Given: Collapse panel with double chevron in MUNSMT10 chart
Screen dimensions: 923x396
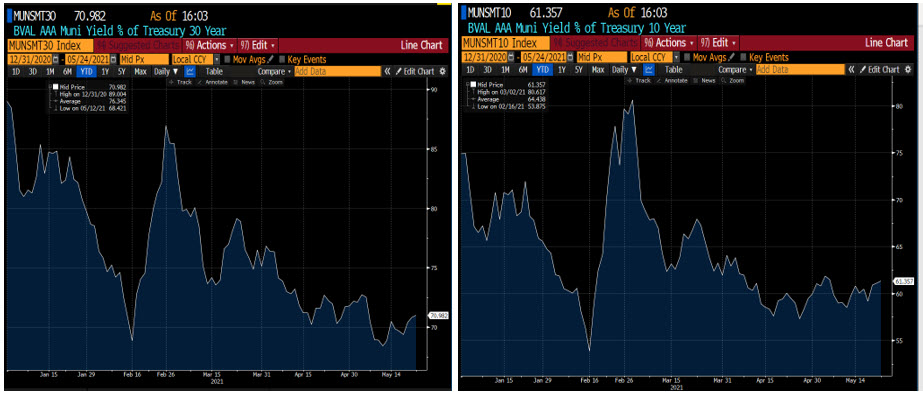Looking at the screenshot, I should [851, 69].
